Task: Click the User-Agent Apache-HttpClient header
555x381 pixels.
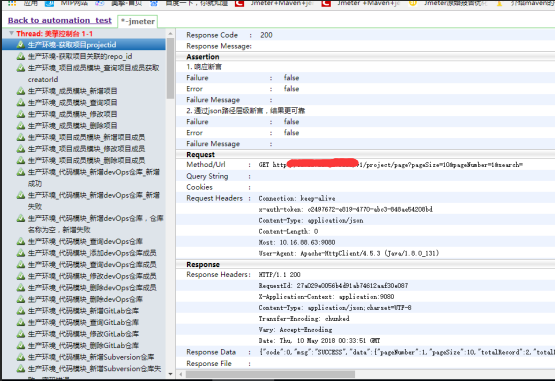Action: pyautogui.click(x=349, y=253)
